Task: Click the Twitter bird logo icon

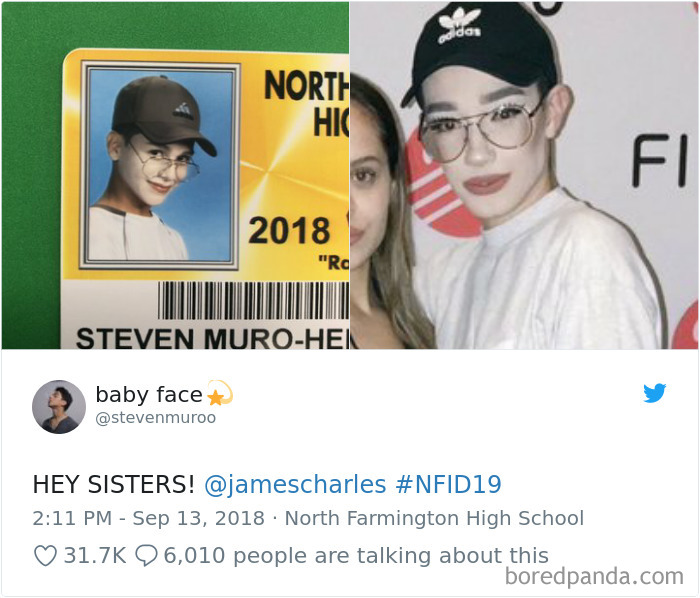Action: pyautogui.click(x=654, y=393)
